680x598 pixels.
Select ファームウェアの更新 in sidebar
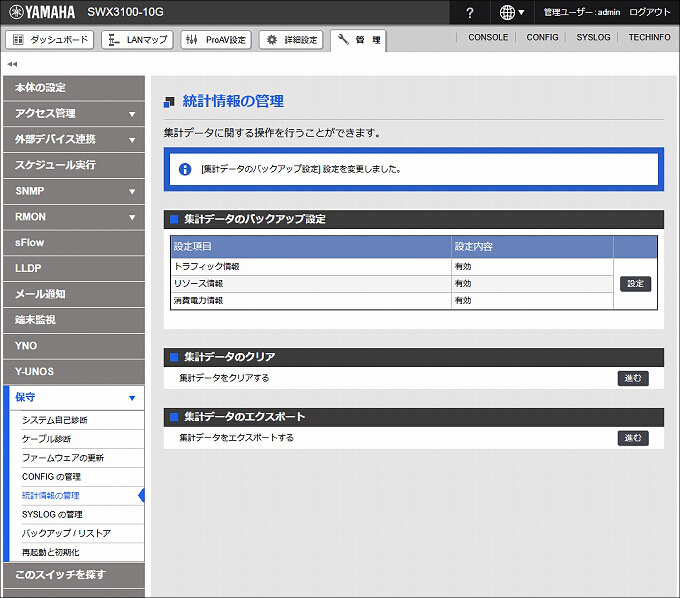coord(63,457)
